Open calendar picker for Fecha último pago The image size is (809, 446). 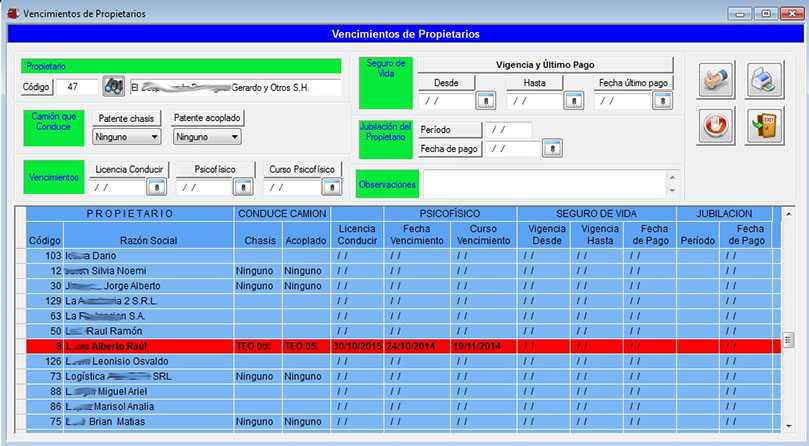click(662, 100)
